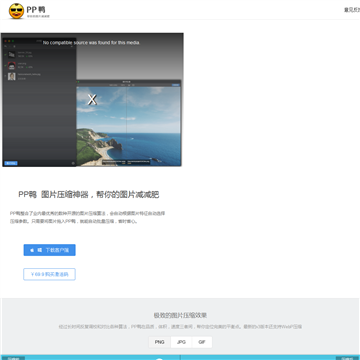Click the red-framed avatar thumbnail in file list
360x360 pixels.
tap(12, 65)
